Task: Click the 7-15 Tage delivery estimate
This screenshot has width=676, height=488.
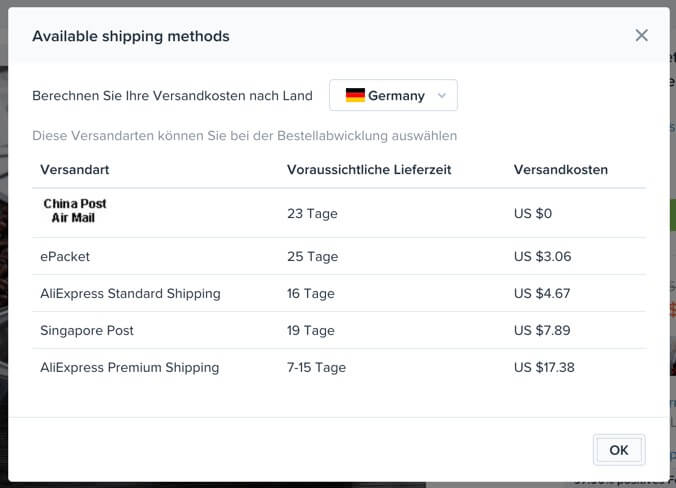Action: click(316, 368)
